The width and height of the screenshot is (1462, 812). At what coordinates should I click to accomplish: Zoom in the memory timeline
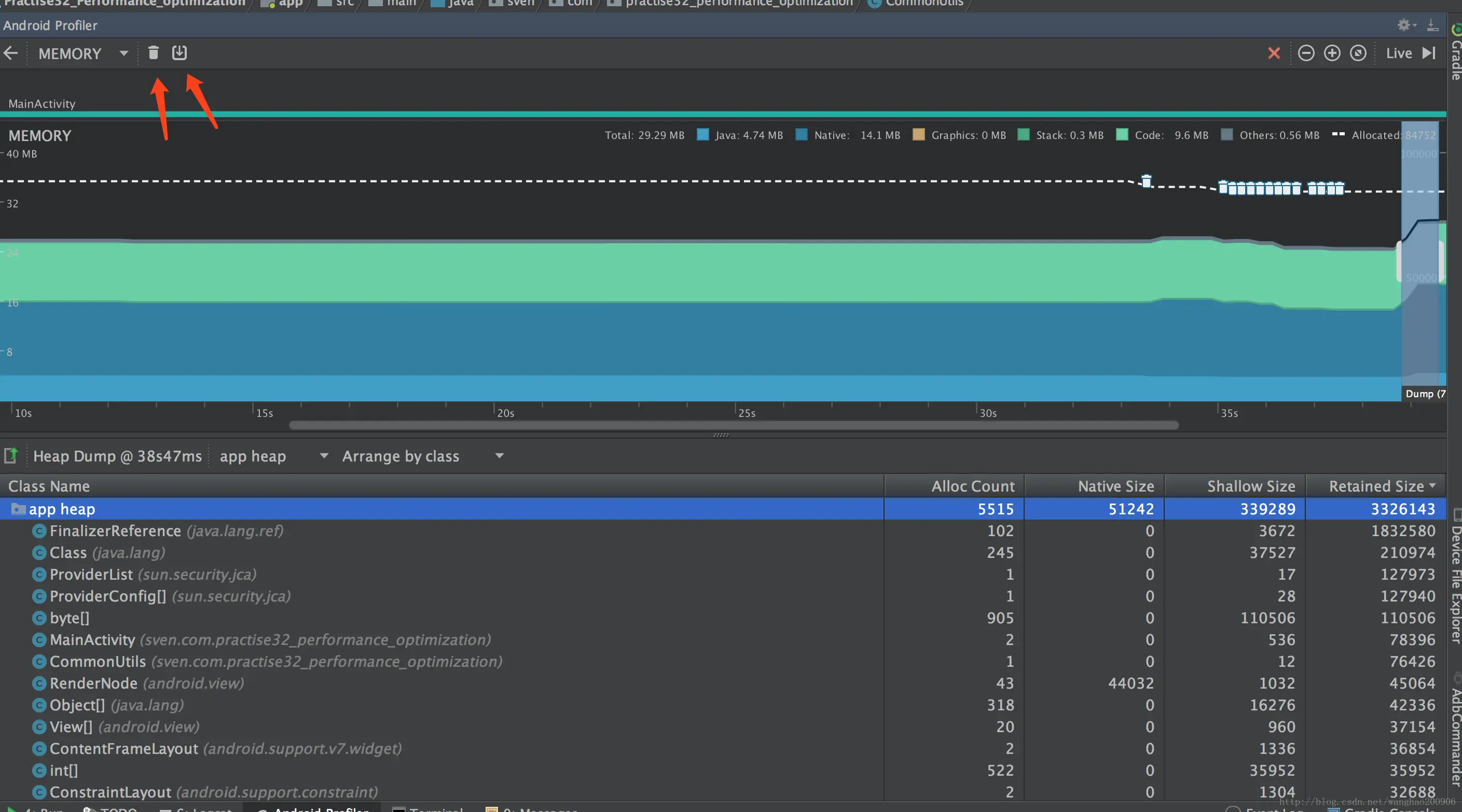coord(1332,53)
